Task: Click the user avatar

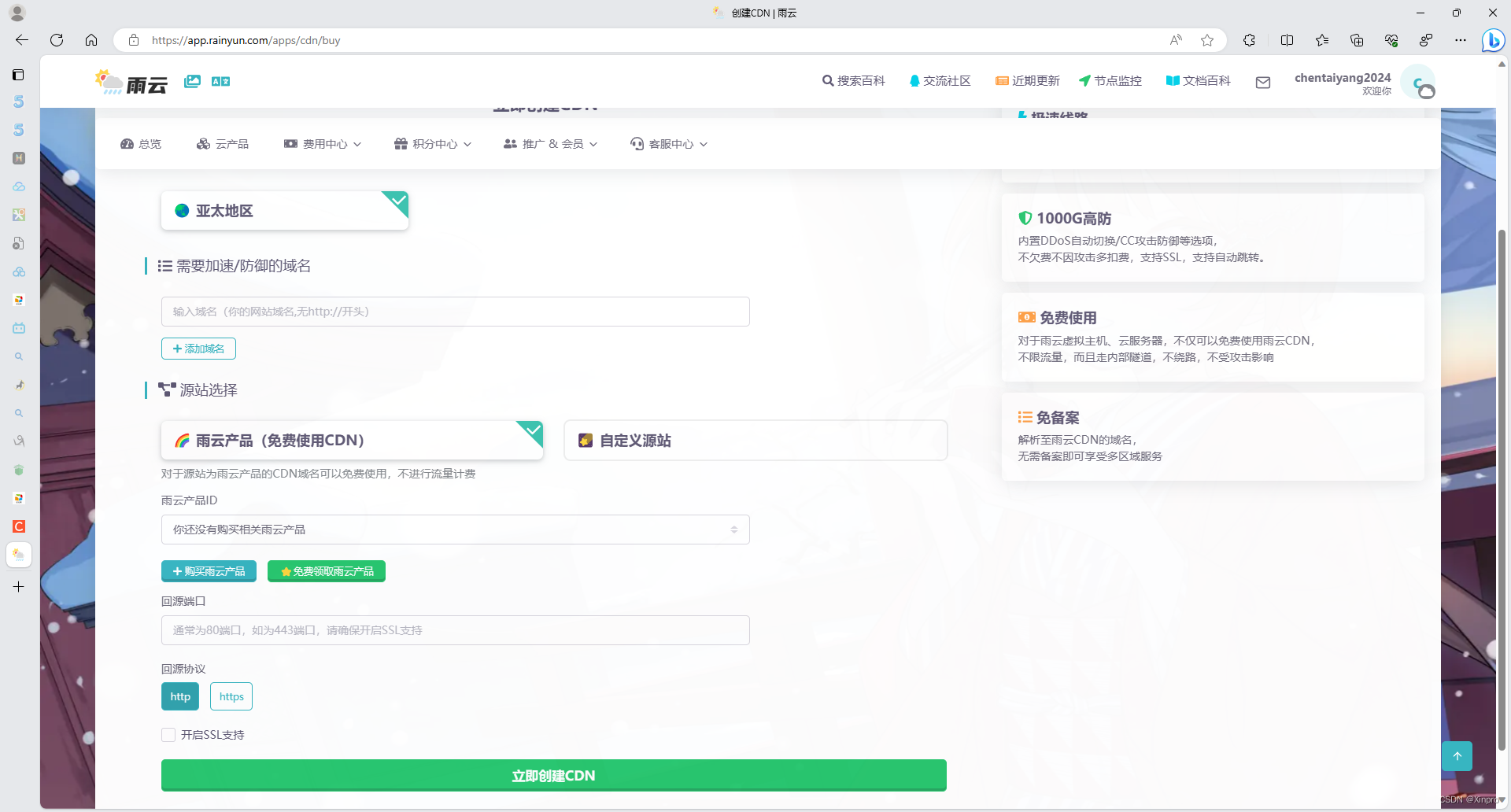Action: pyautogui.click(x=1419, y=82)
